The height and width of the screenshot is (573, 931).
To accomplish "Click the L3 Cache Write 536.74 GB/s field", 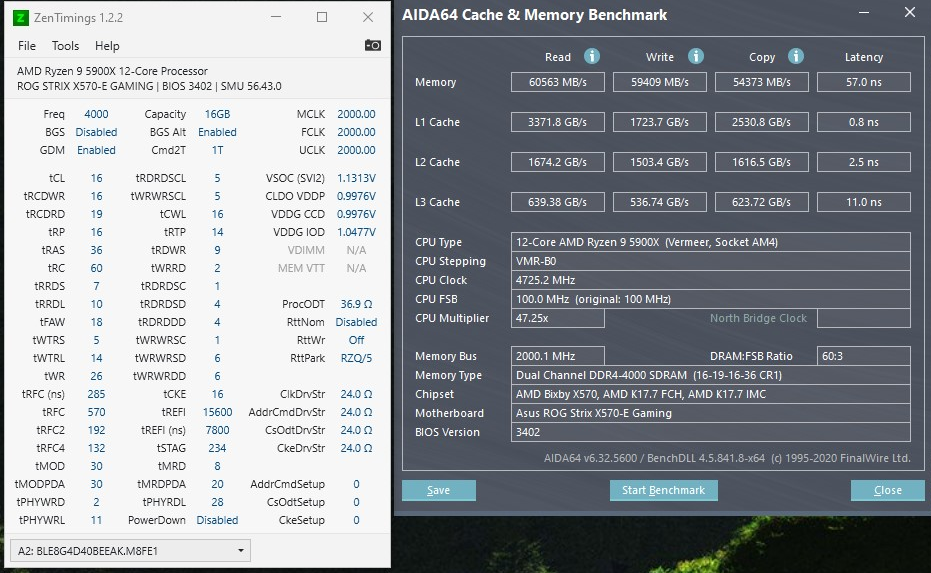I will pos(660,202).
